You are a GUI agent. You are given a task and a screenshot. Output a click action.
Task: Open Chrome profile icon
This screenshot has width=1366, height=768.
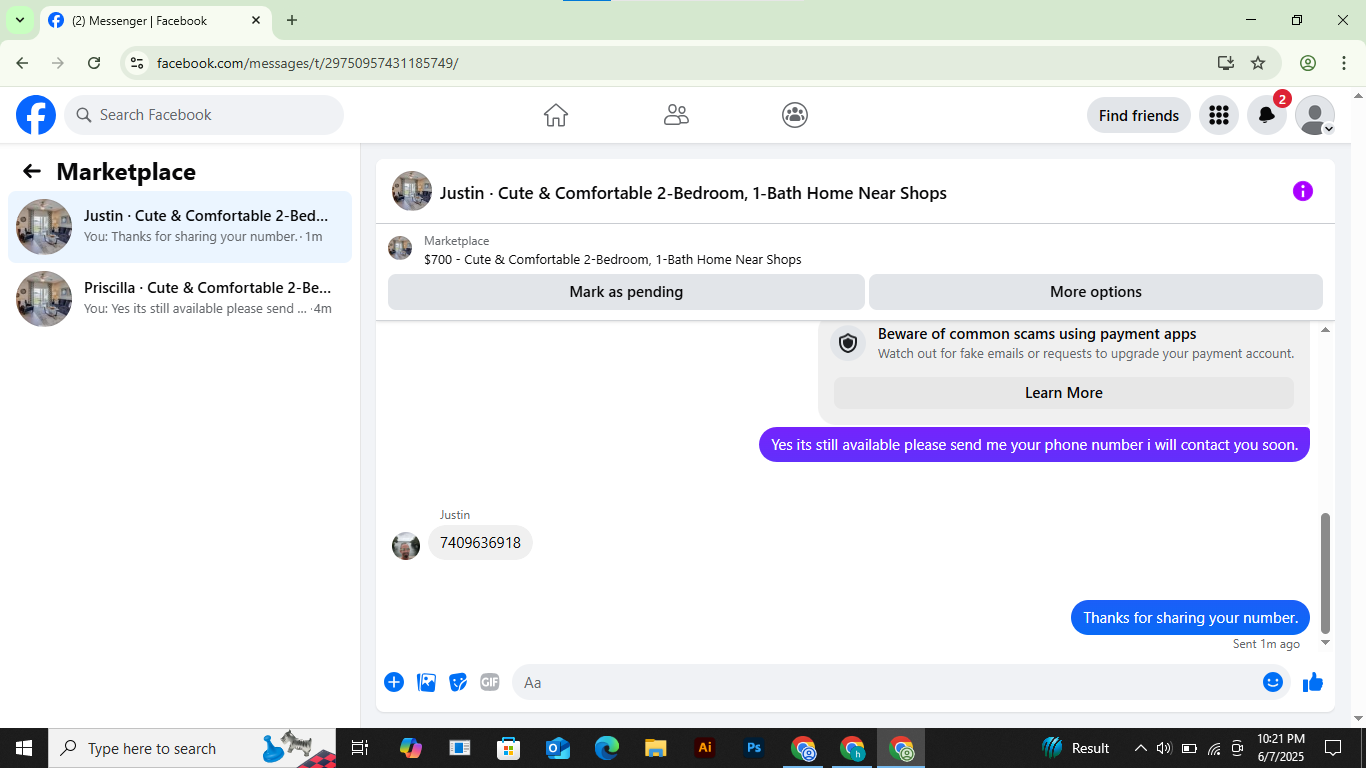1308,63
